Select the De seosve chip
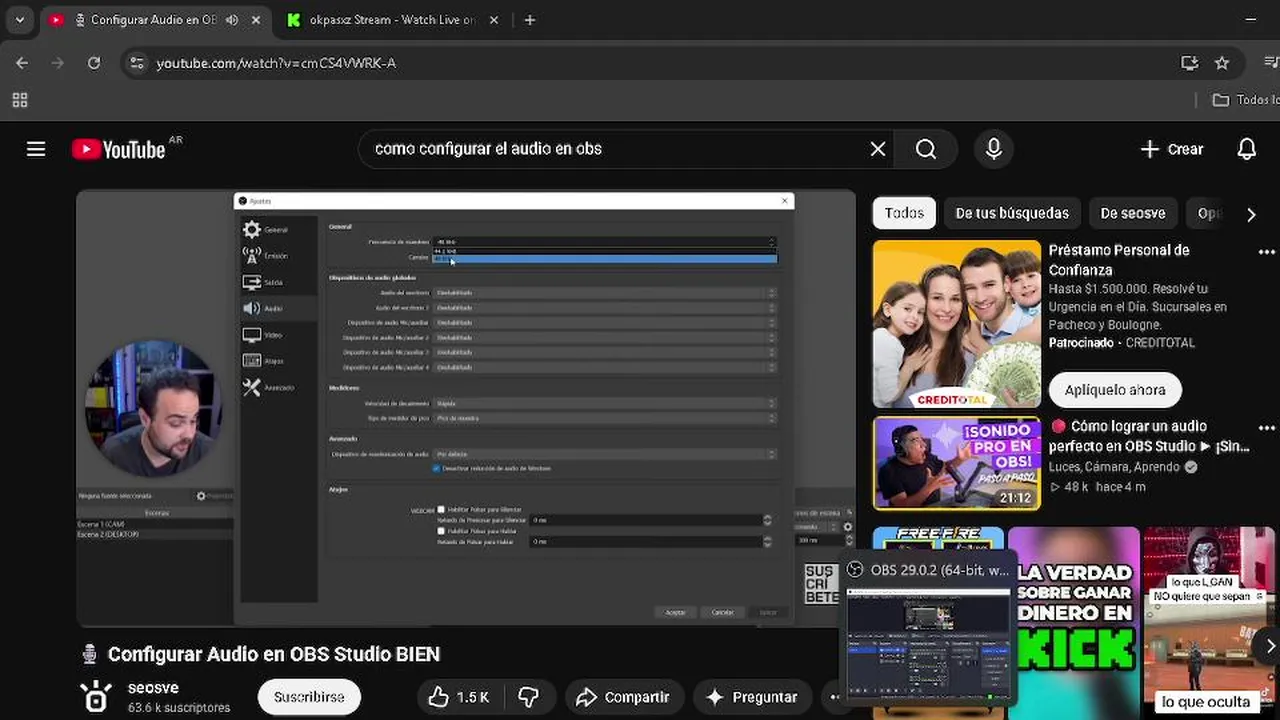 click(x=1133, y=213)
